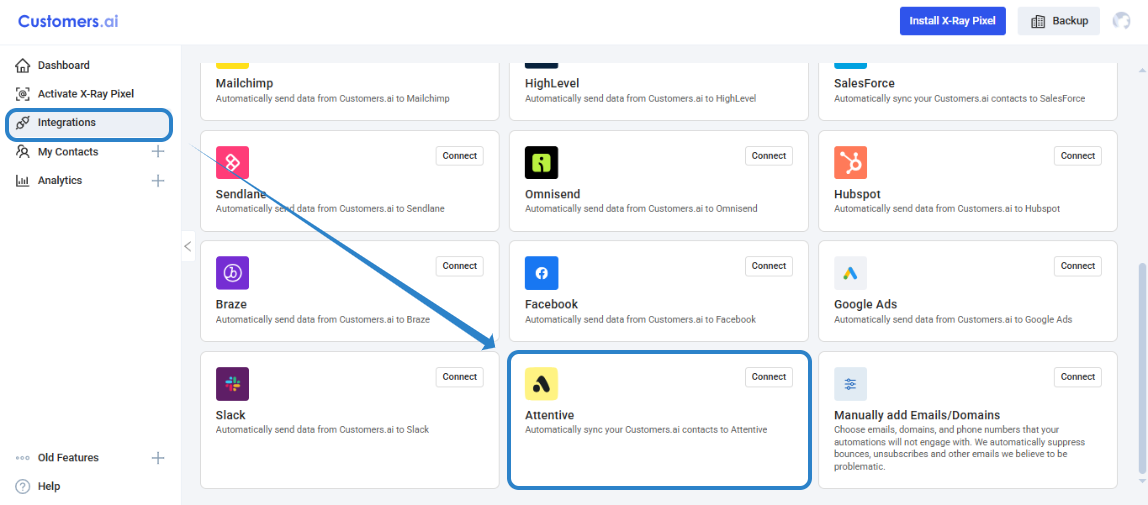Viewport: 1148px width, 505px height.
Task: Connect the Hubspot integration
Action: point(1078,156)
